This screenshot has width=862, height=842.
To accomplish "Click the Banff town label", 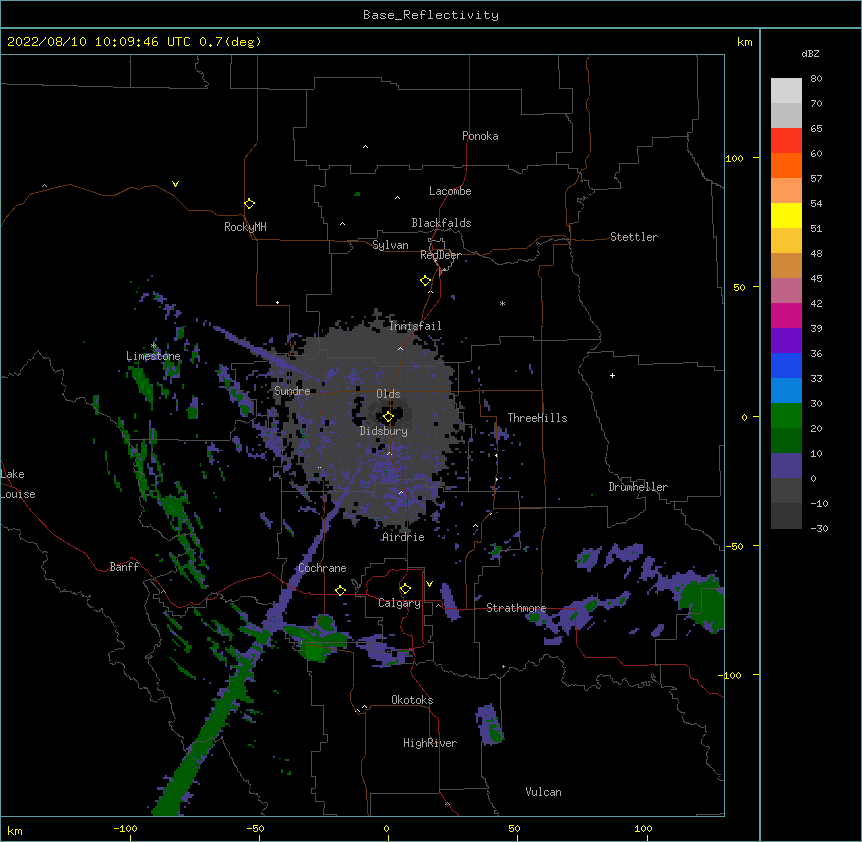I will [124, 567].
